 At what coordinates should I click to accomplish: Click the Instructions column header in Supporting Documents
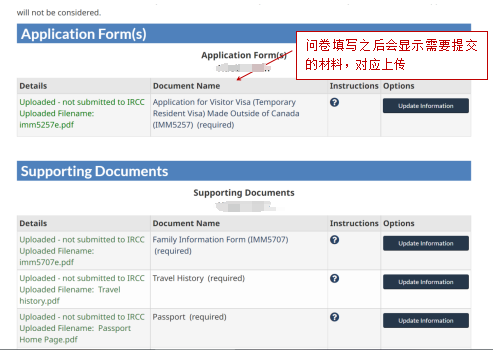[x=354, y=223]
